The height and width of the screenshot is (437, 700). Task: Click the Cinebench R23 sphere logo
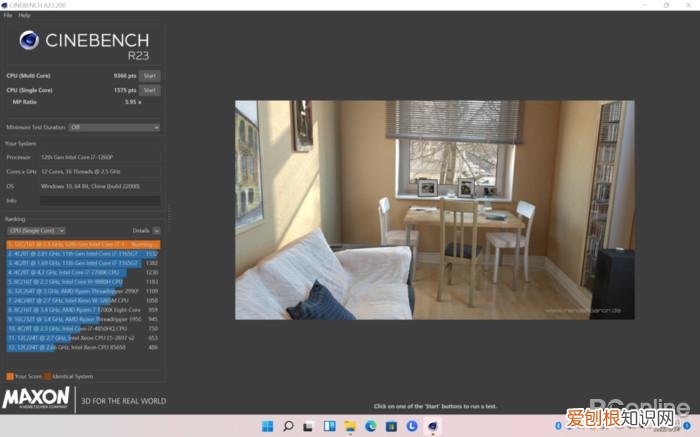(29, 40)
